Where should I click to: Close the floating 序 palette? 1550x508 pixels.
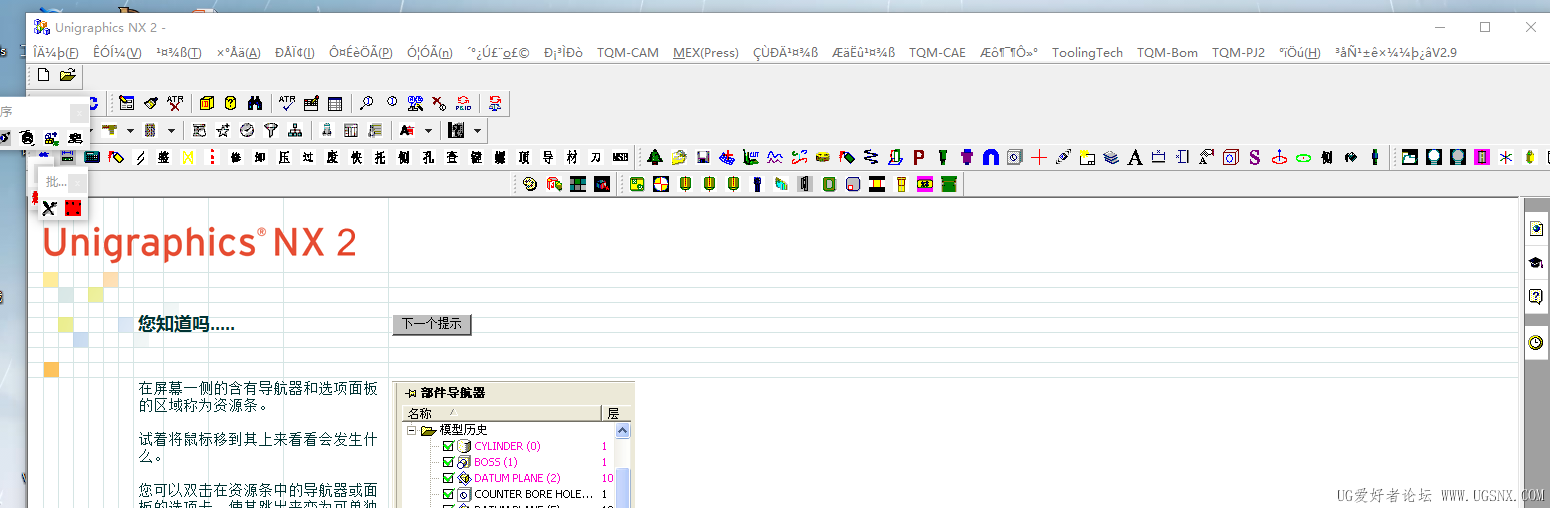(79, 113)
